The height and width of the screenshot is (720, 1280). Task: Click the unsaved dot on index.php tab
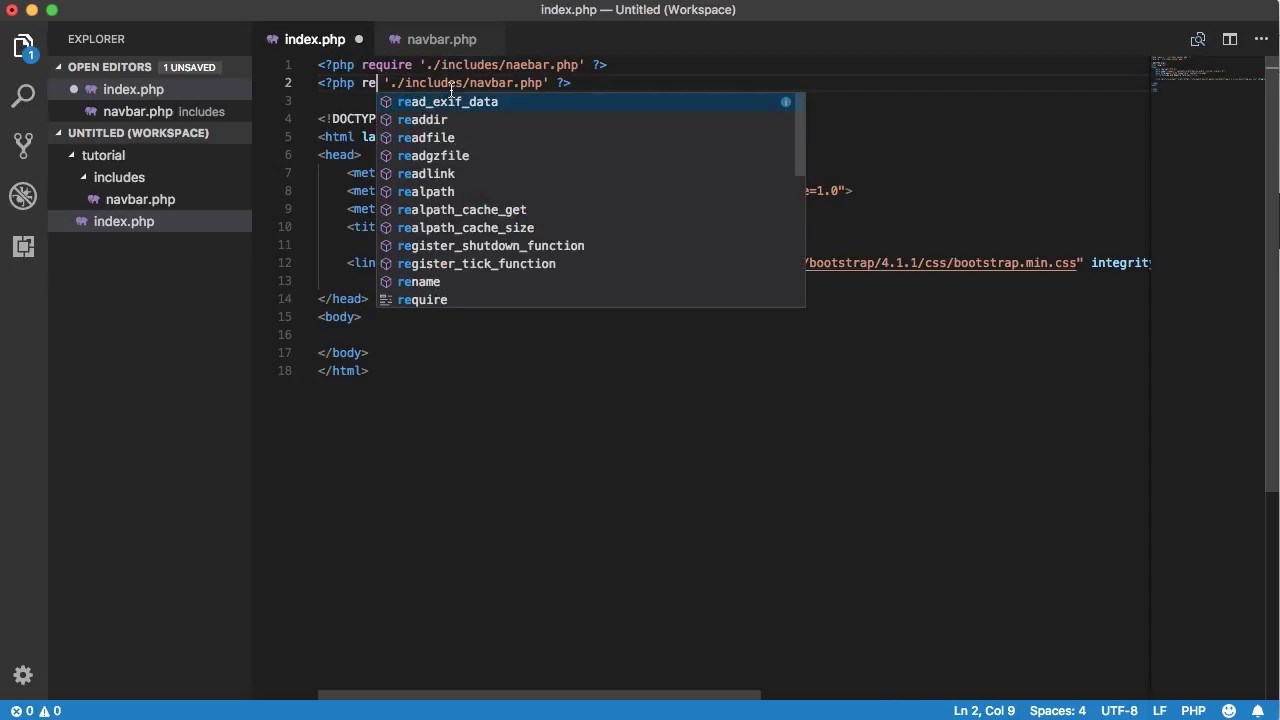point(358,39)
